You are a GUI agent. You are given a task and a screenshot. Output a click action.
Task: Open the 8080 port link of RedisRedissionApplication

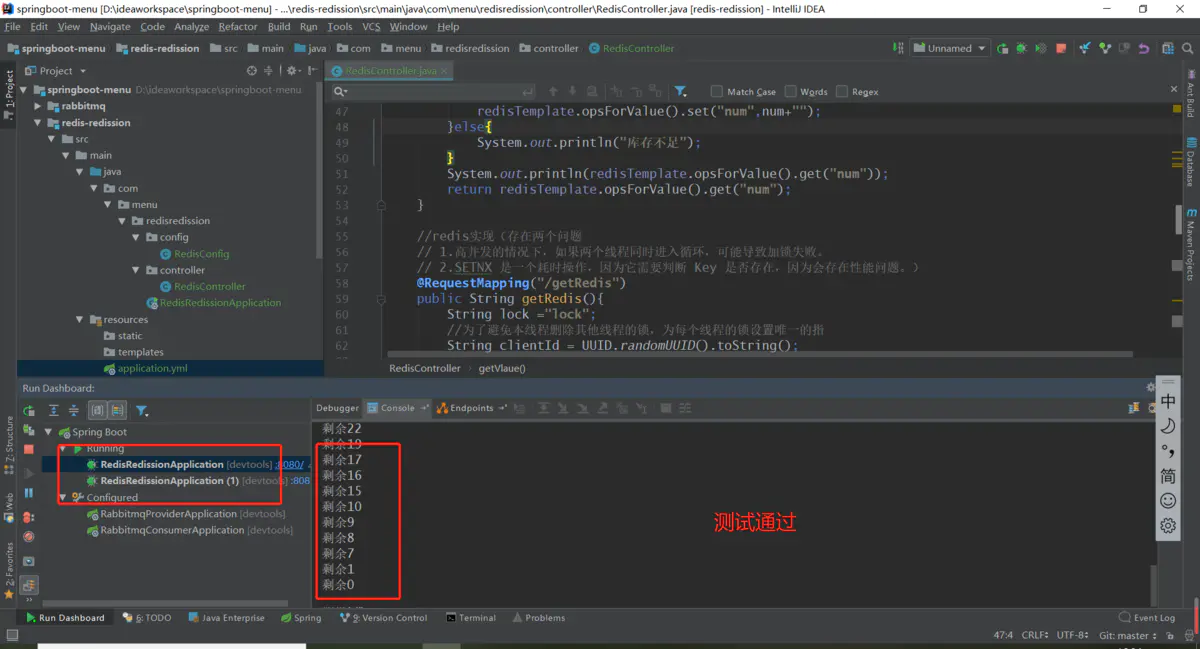click(x=292, y=465)
